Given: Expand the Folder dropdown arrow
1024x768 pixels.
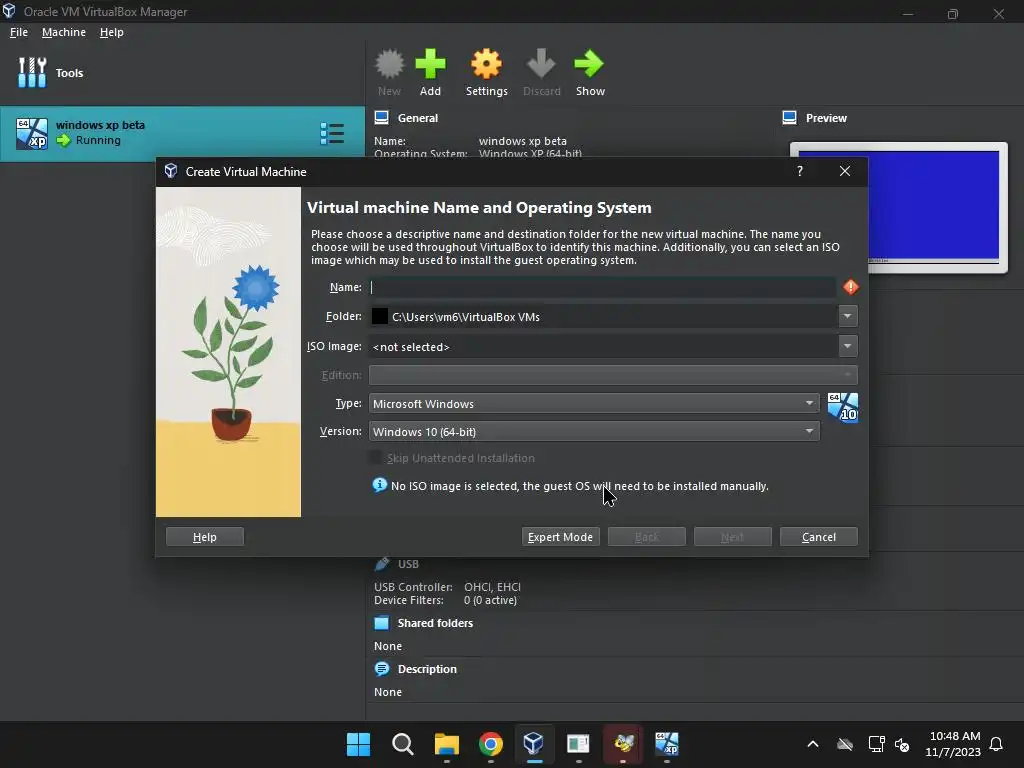Looking at the screenshot, I should [x=848, y=316].
